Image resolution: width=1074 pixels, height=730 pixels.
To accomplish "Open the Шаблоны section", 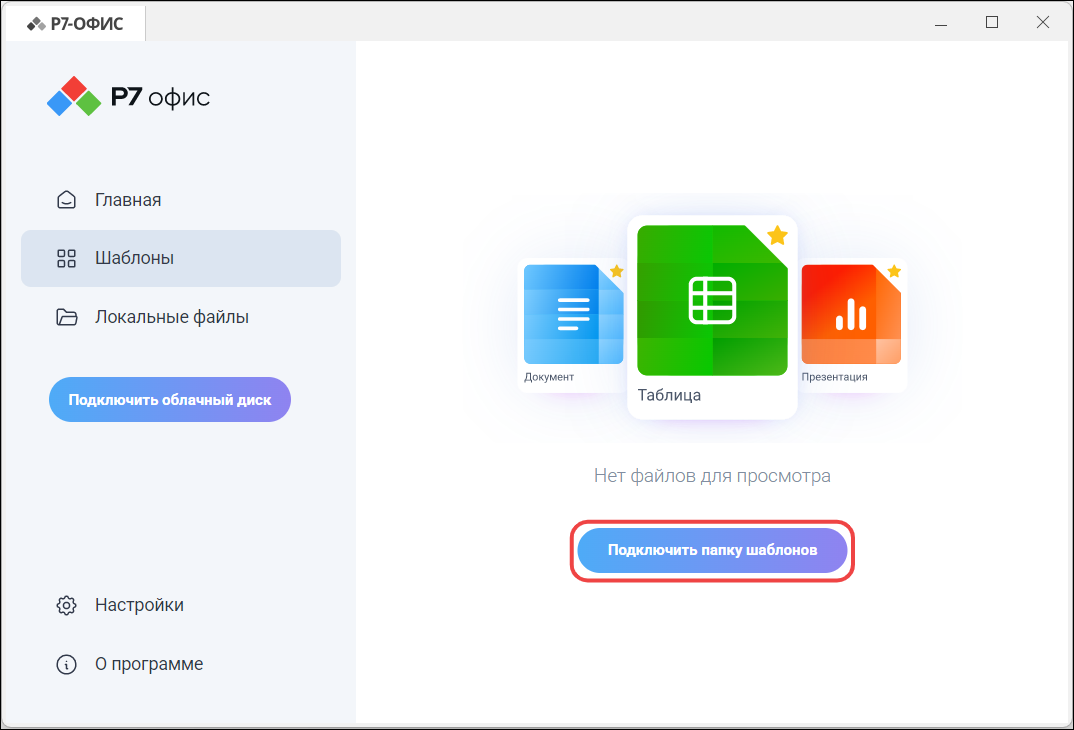I will pos(181,258).
